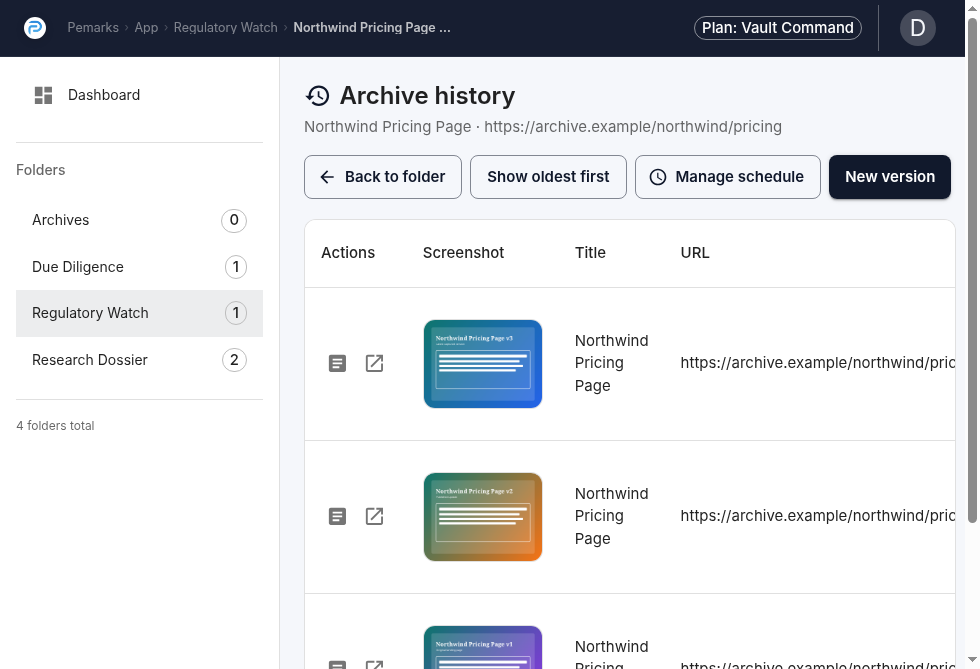Open the Regulatory Watch breadcrumb link
980x669 pixels.
point(226,28)
